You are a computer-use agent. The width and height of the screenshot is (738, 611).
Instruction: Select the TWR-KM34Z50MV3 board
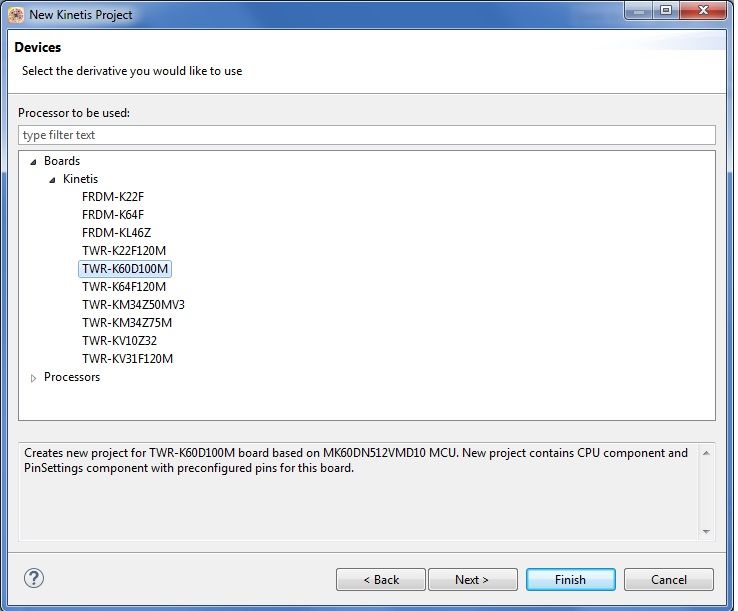pos(133,305)
